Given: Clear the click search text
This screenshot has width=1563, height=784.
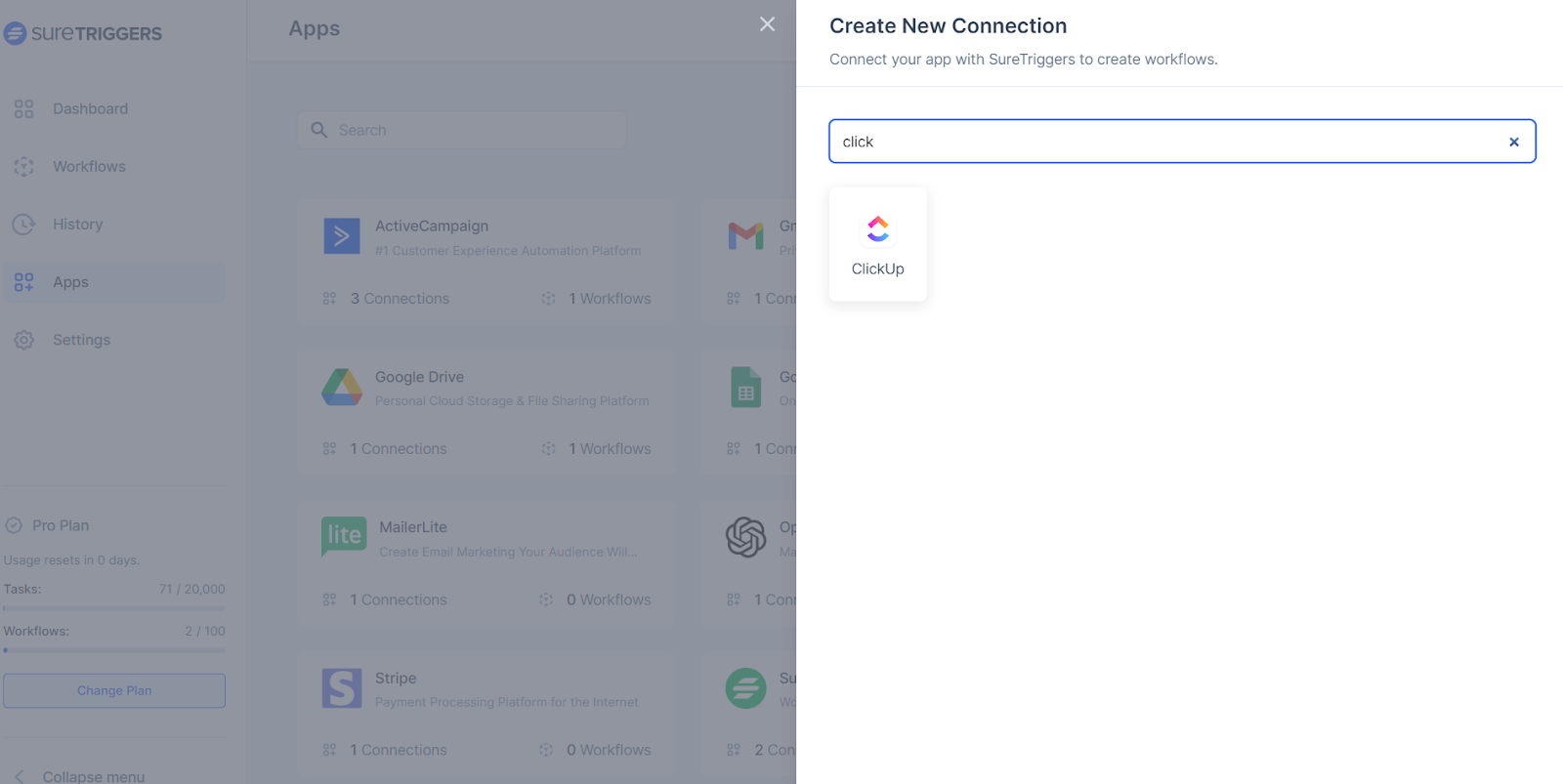Looking at the screenshot, I should click(1513, 142).
